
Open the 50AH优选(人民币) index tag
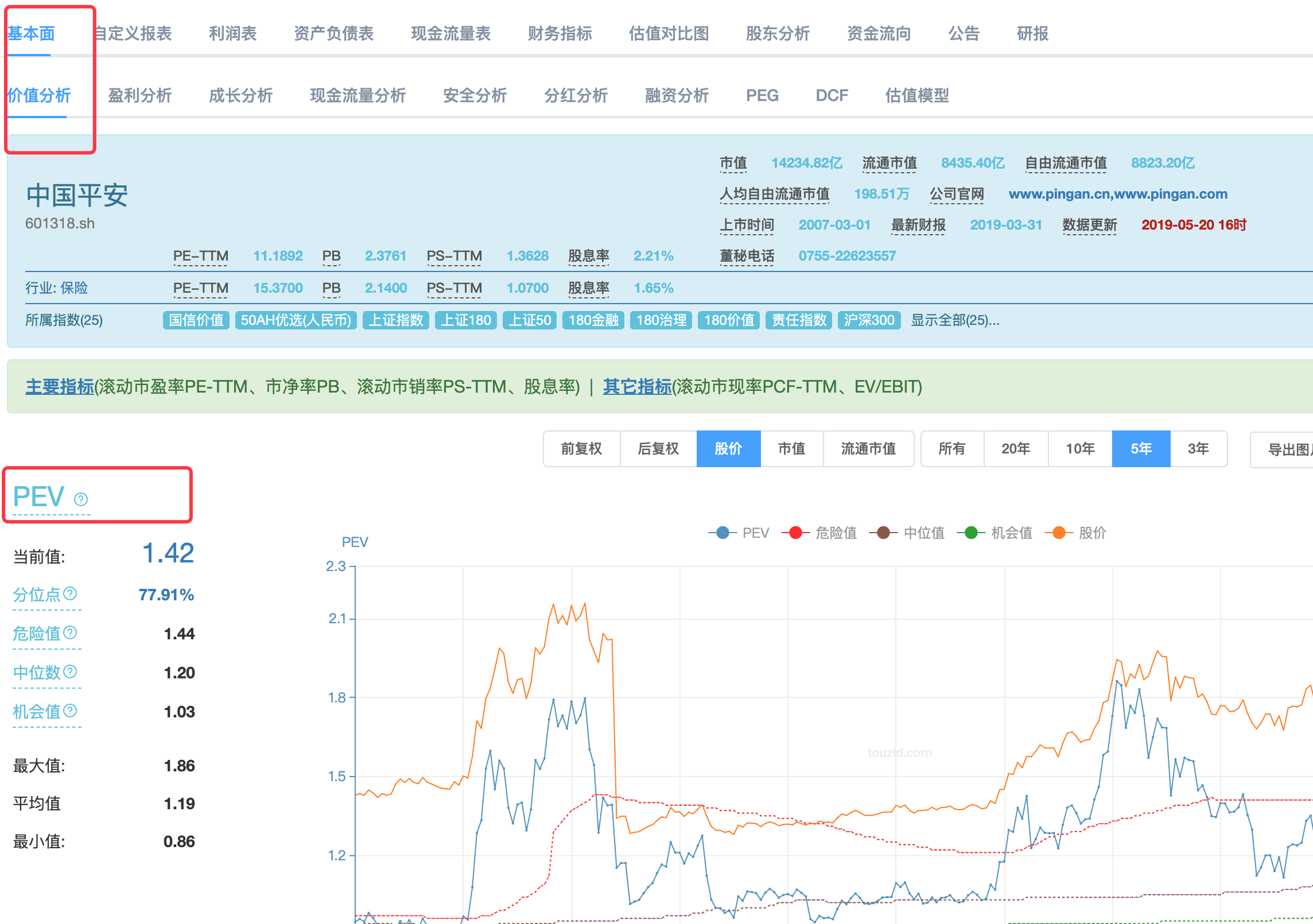(296, 320)
